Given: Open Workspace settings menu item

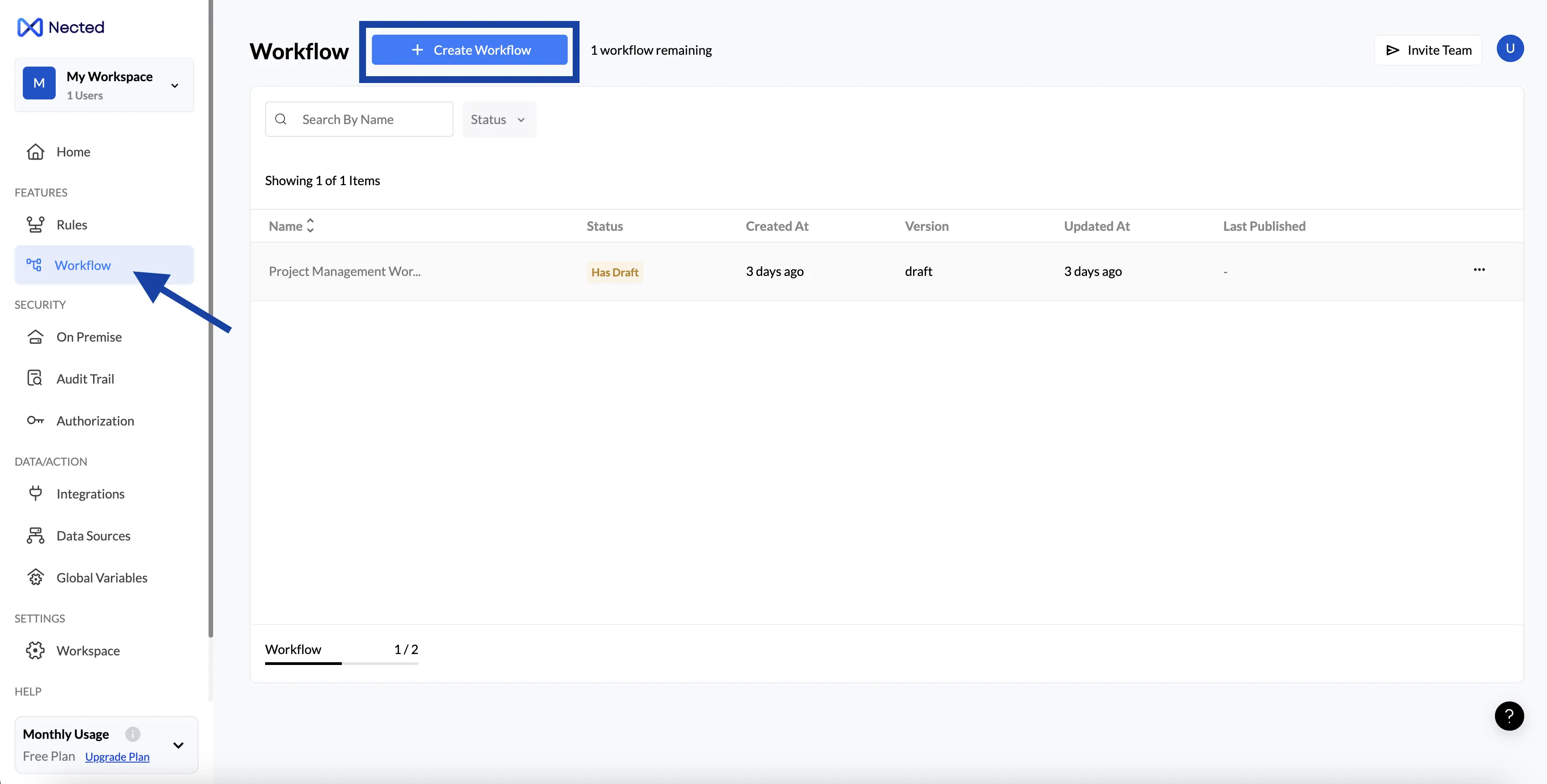Looking at the screenshot, I should [x=88, y=651].
